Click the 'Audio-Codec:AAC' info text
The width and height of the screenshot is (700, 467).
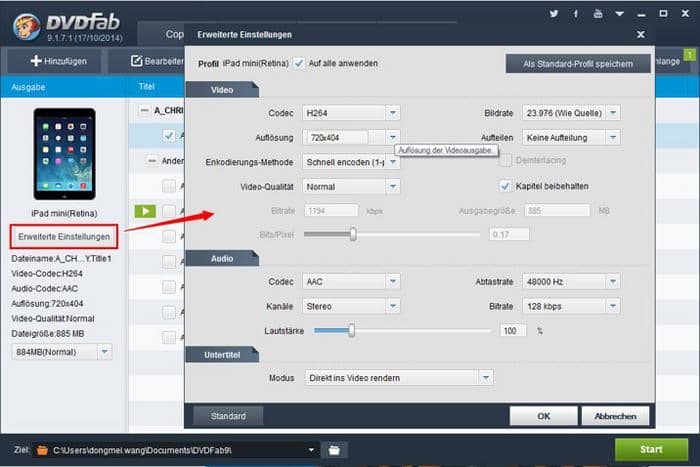pos(45,288)
